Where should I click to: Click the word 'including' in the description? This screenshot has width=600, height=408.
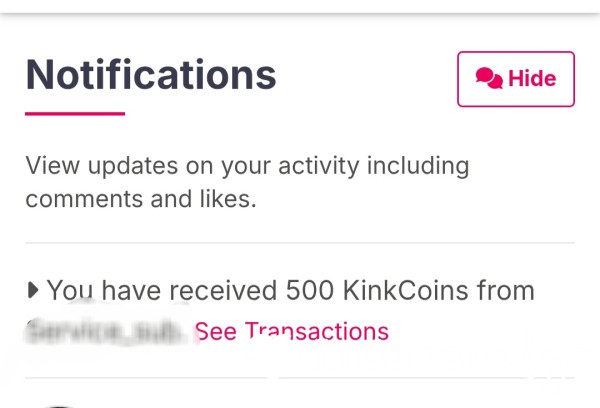tap(418, 166)
